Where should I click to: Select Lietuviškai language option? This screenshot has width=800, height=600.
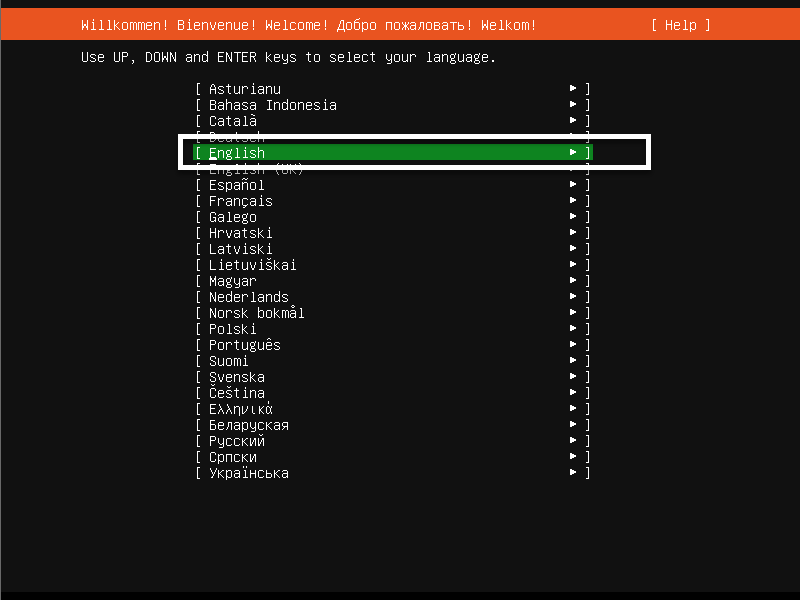click(392, 265)
